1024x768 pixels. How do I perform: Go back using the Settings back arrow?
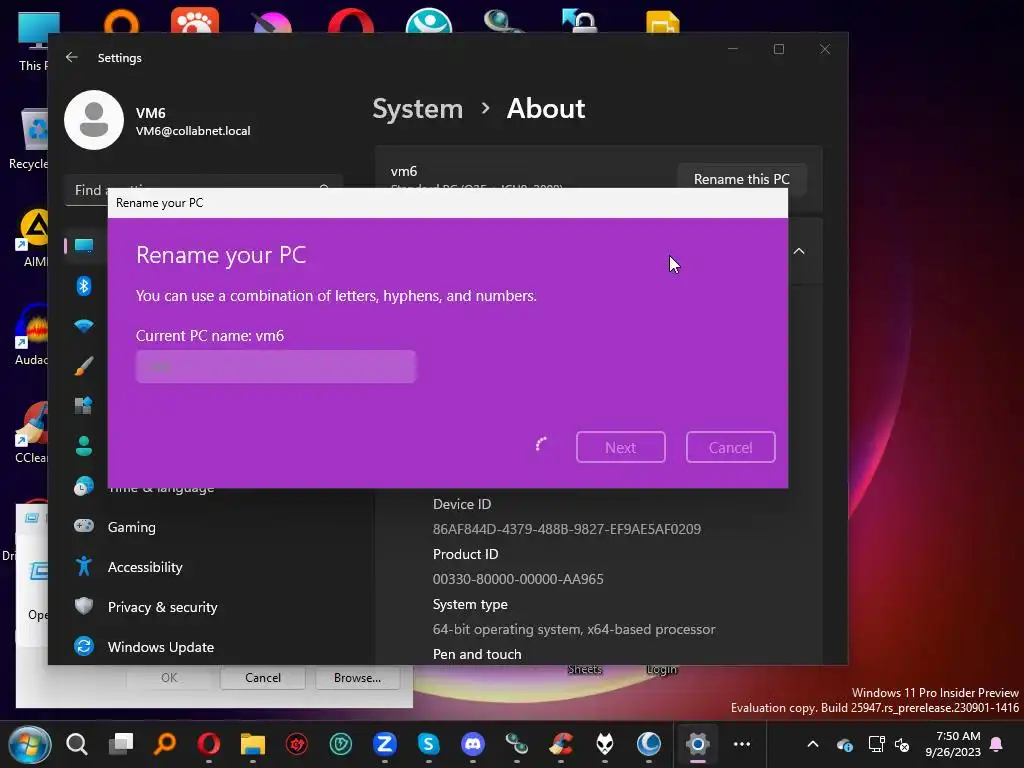72,57
